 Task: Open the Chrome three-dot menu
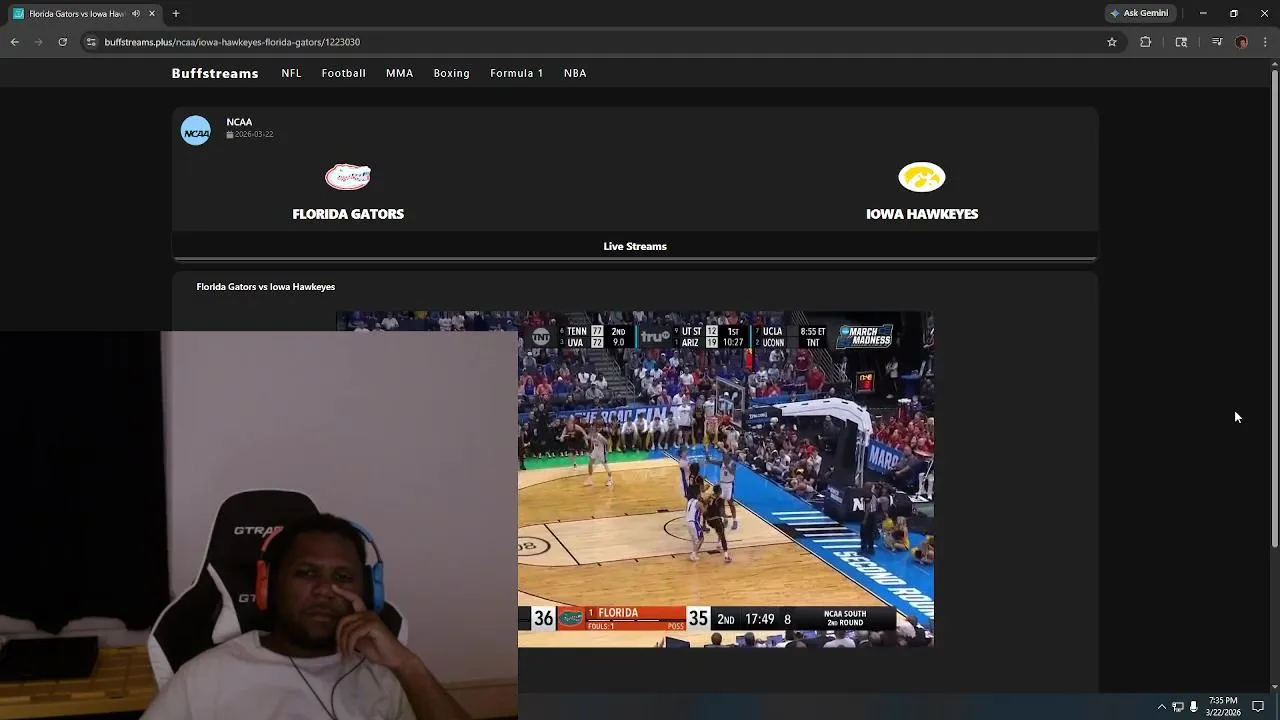[x=1265, y=42]
